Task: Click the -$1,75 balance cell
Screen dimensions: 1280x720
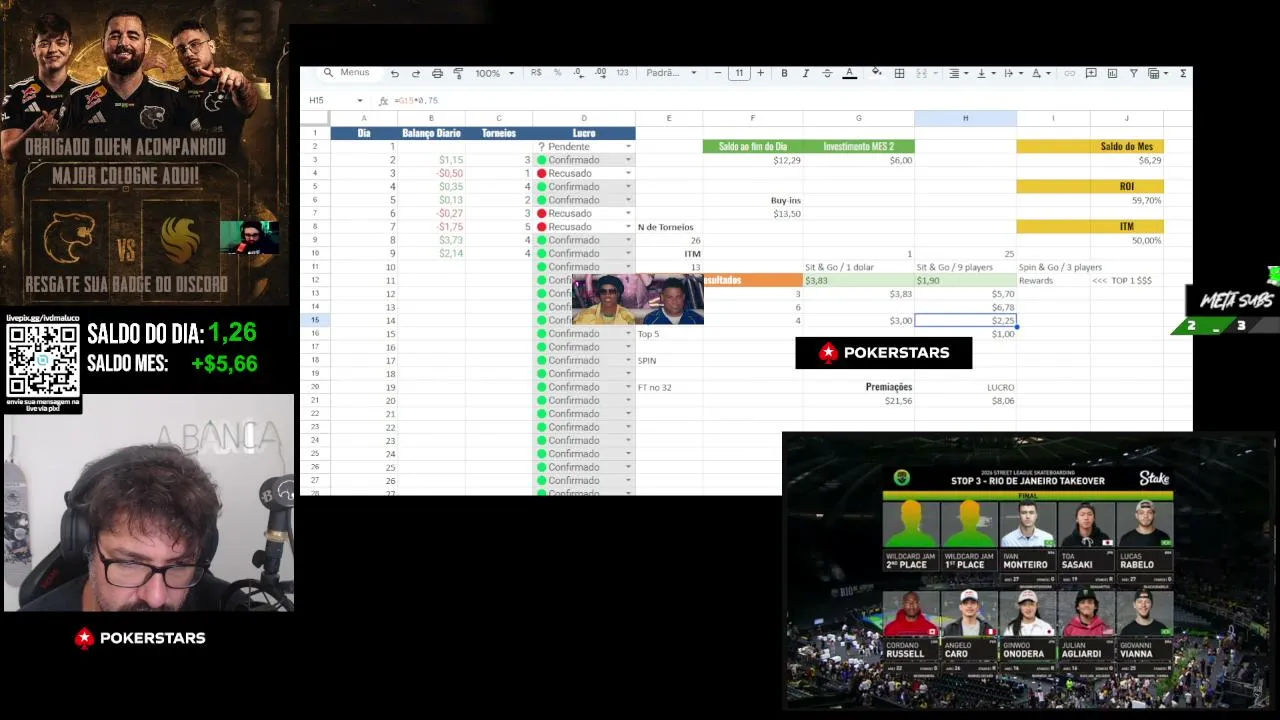Action: pos(431,227)
